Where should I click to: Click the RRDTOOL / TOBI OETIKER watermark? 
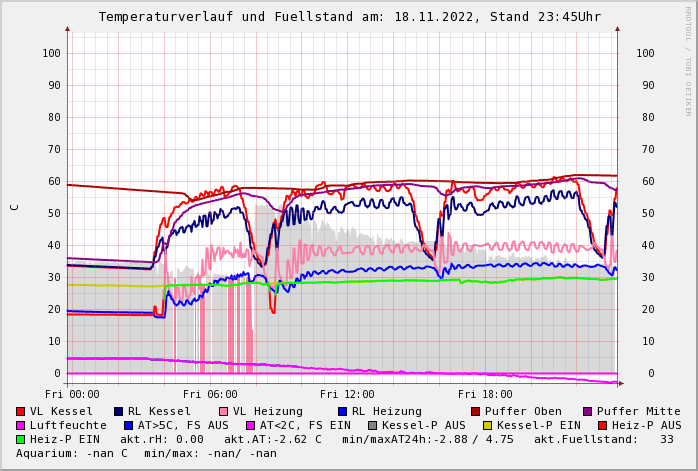[688, 60]
